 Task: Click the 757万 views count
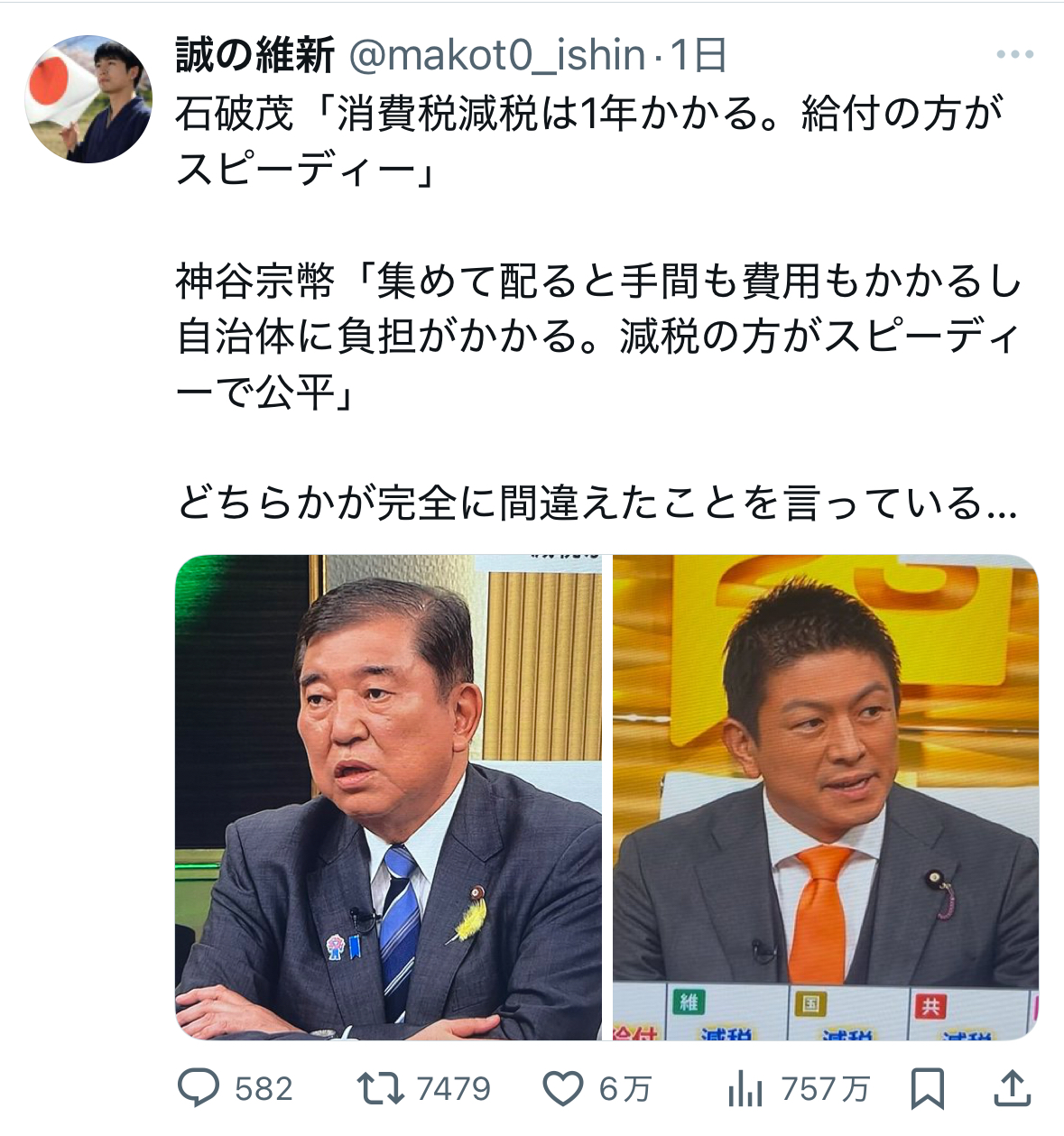[x=825, y=1089]
